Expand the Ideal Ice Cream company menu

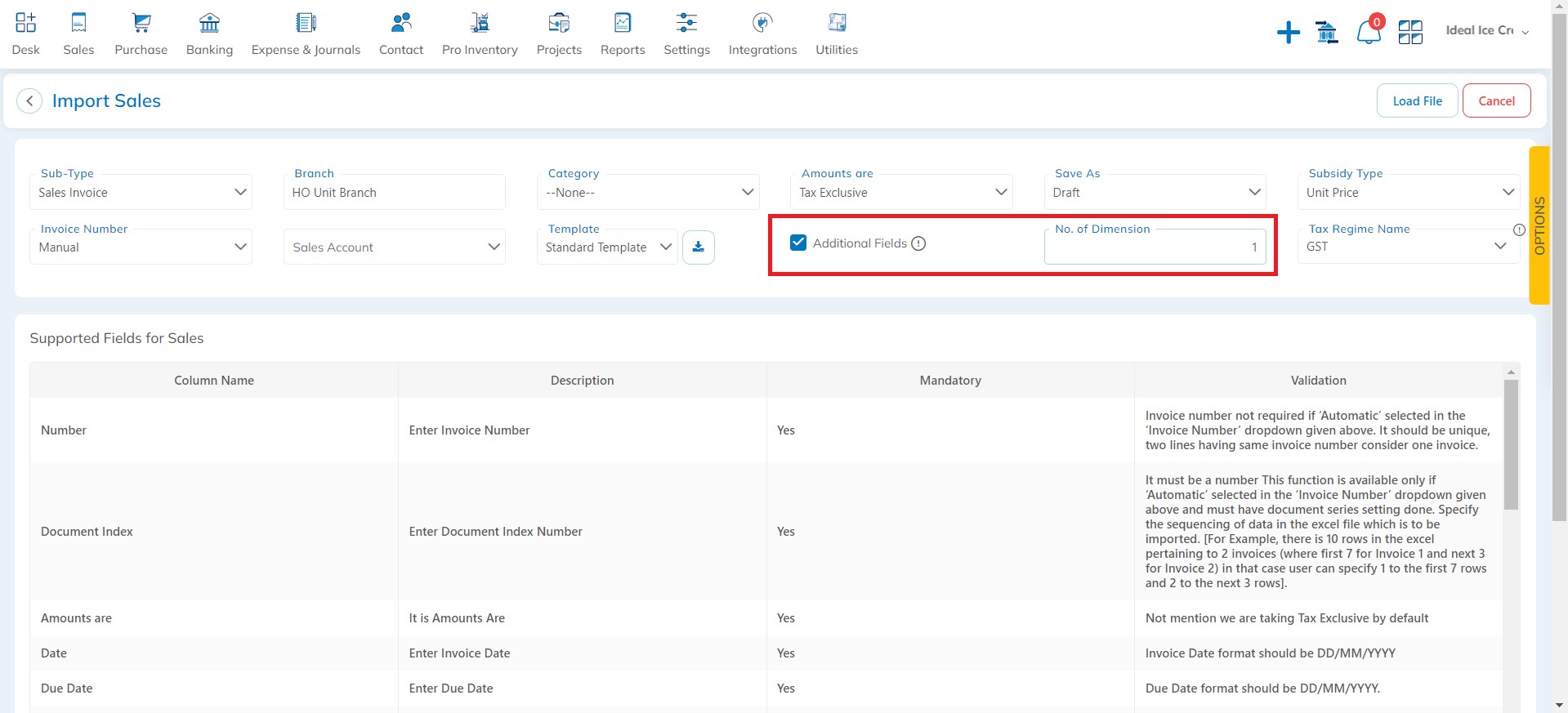coord(1487,31)
